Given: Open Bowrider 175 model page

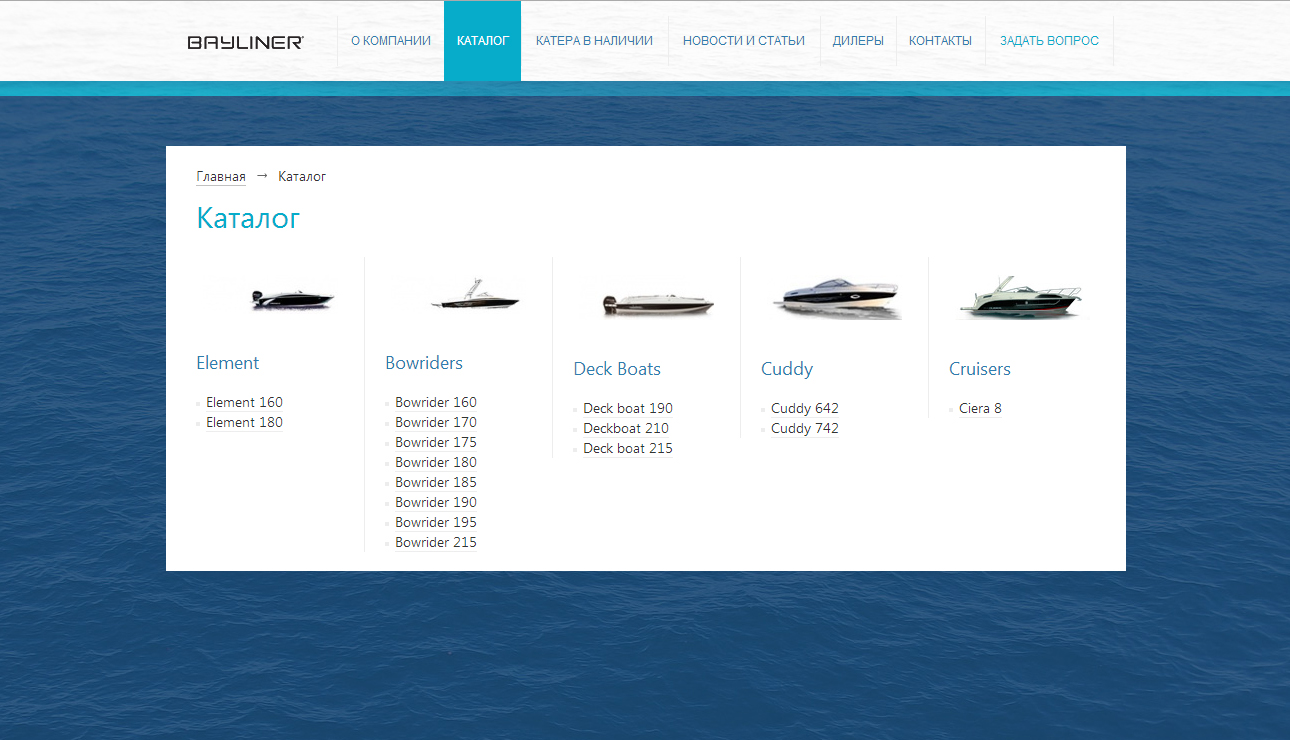Looking at the screenshot, I should click(x=436, y=443).
